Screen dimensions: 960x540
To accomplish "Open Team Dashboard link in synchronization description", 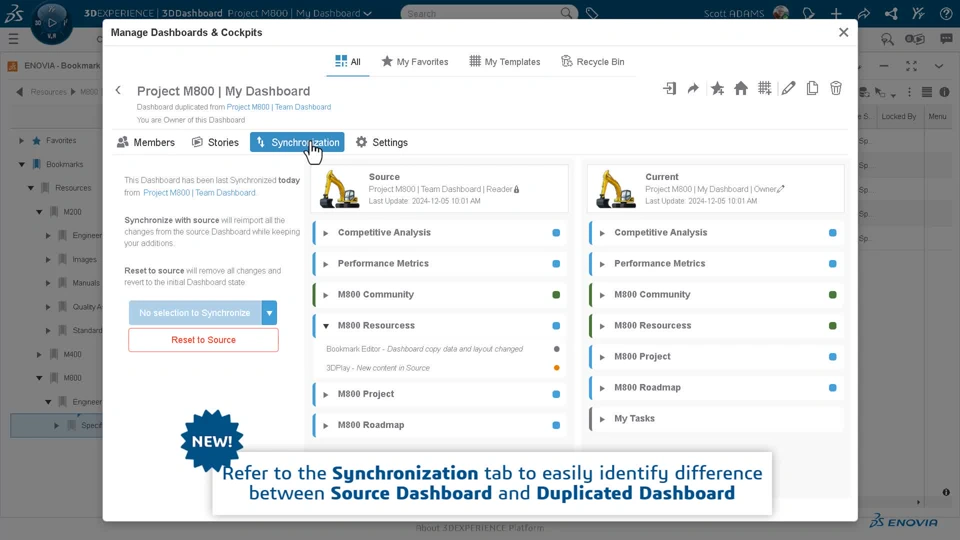I will 199,192.
